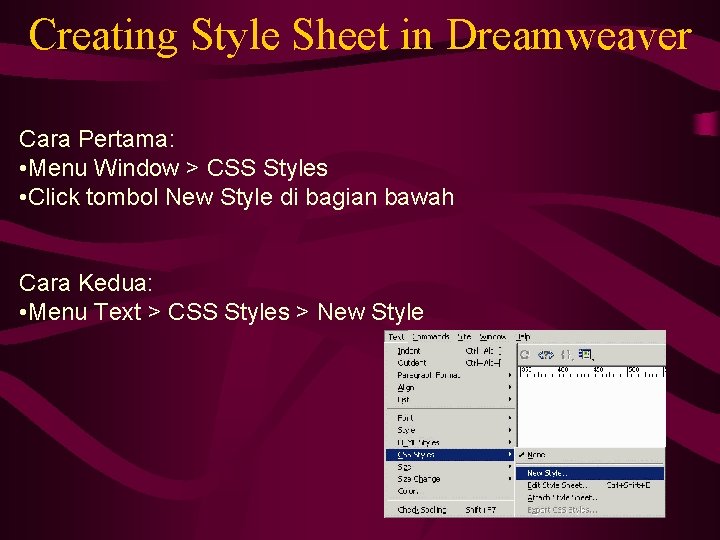Expand the Paragraph Format submenu
The height and width of the screenshot is (540, 720).
pyautogui.click(x=450, y=375)
